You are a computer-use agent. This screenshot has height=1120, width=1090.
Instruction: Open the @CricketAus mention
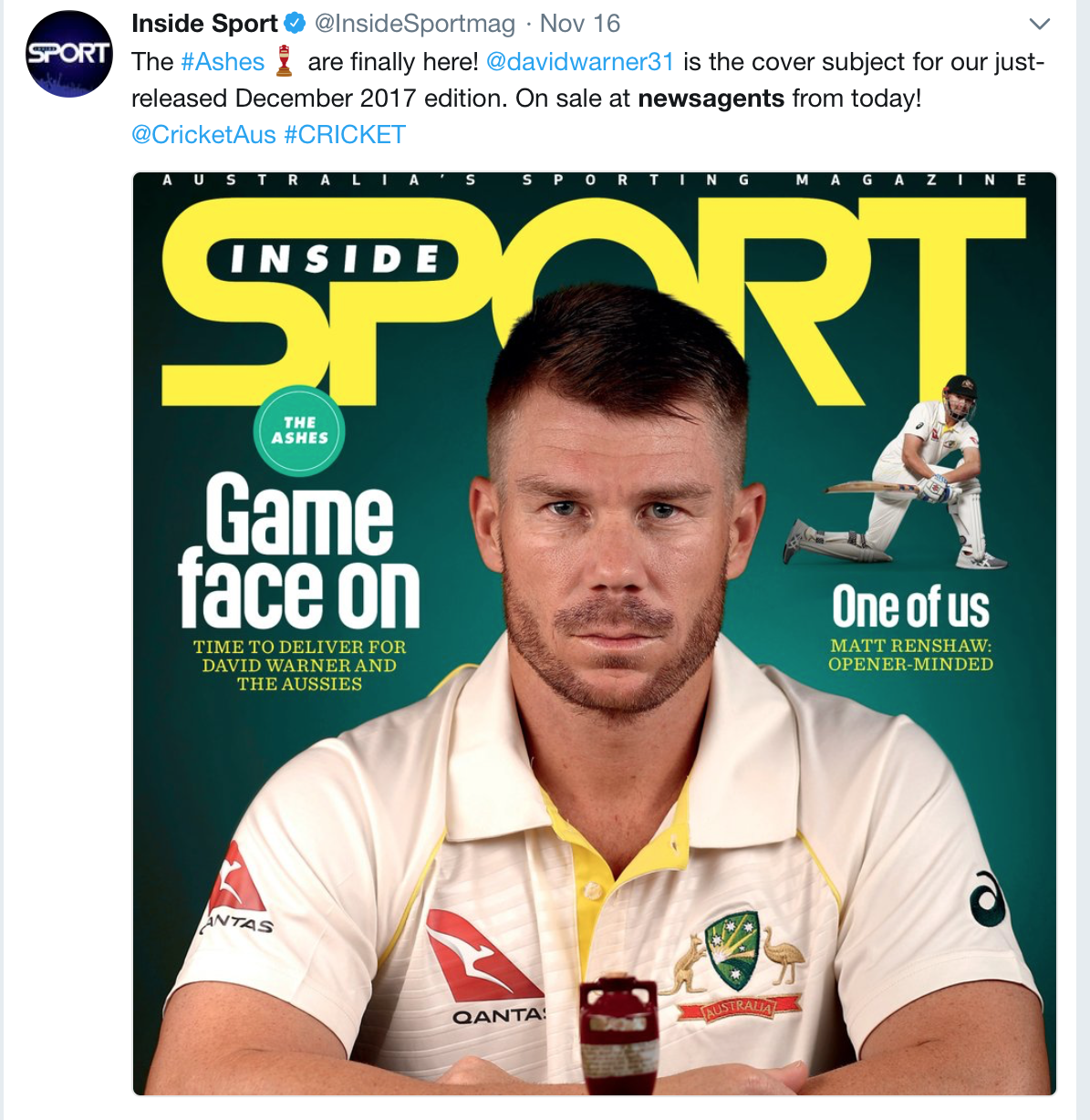click(x=203, y=135)
